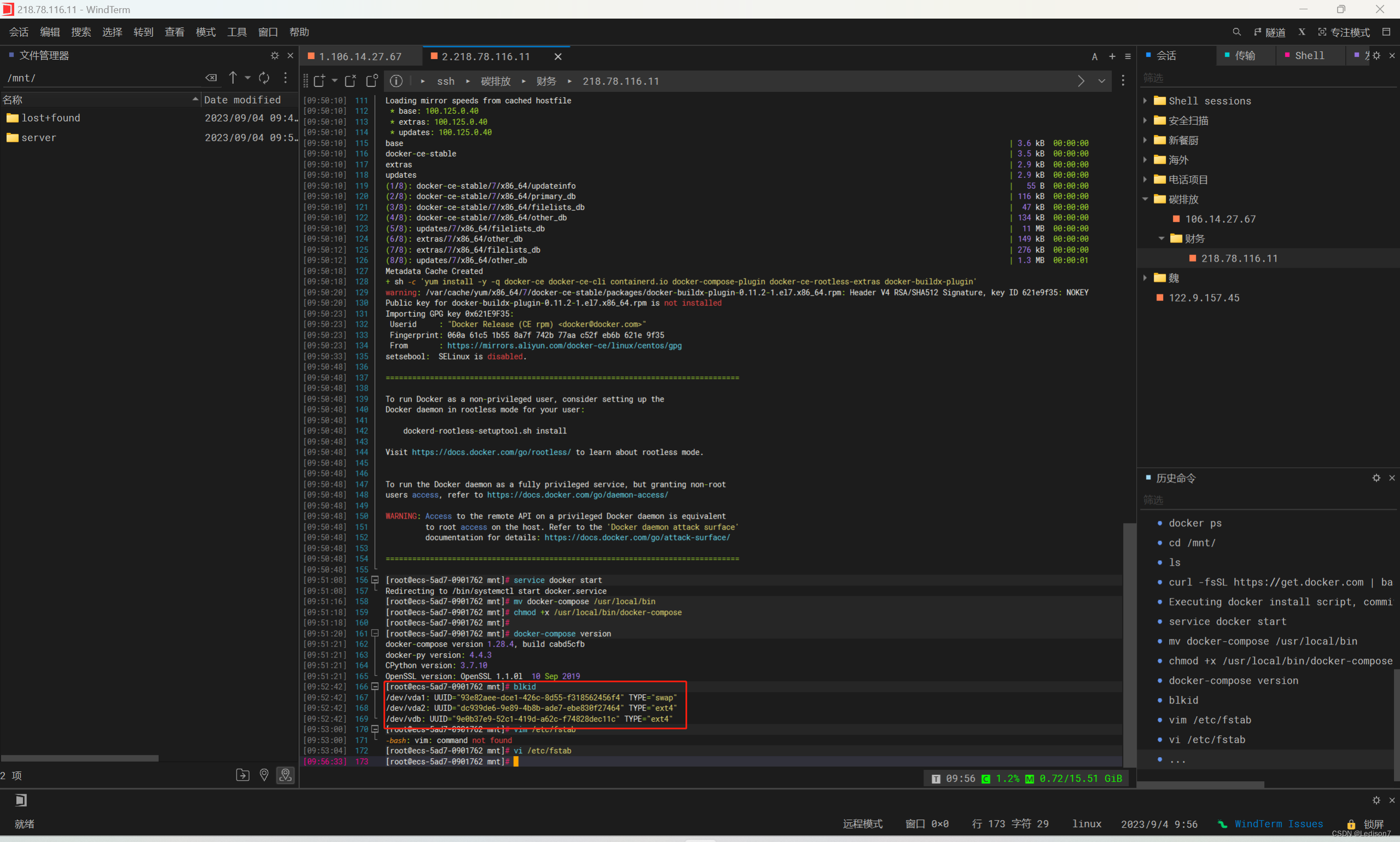Viewport: 1400px width, 842px height.
Task: Collapse the 碳排放 folder in session tree
Action: tap(1145, 199)
